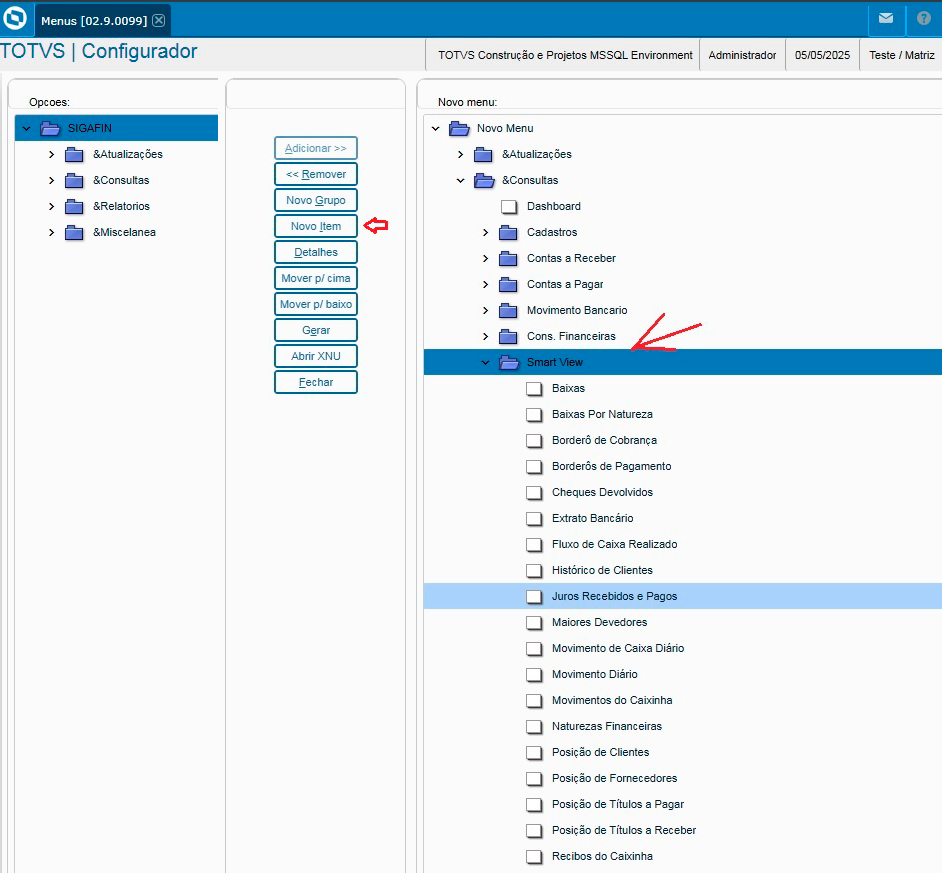Expand &Consultas in the Opcoes tree
Viewport: 942px width, 873px height.
click(52, 180)
